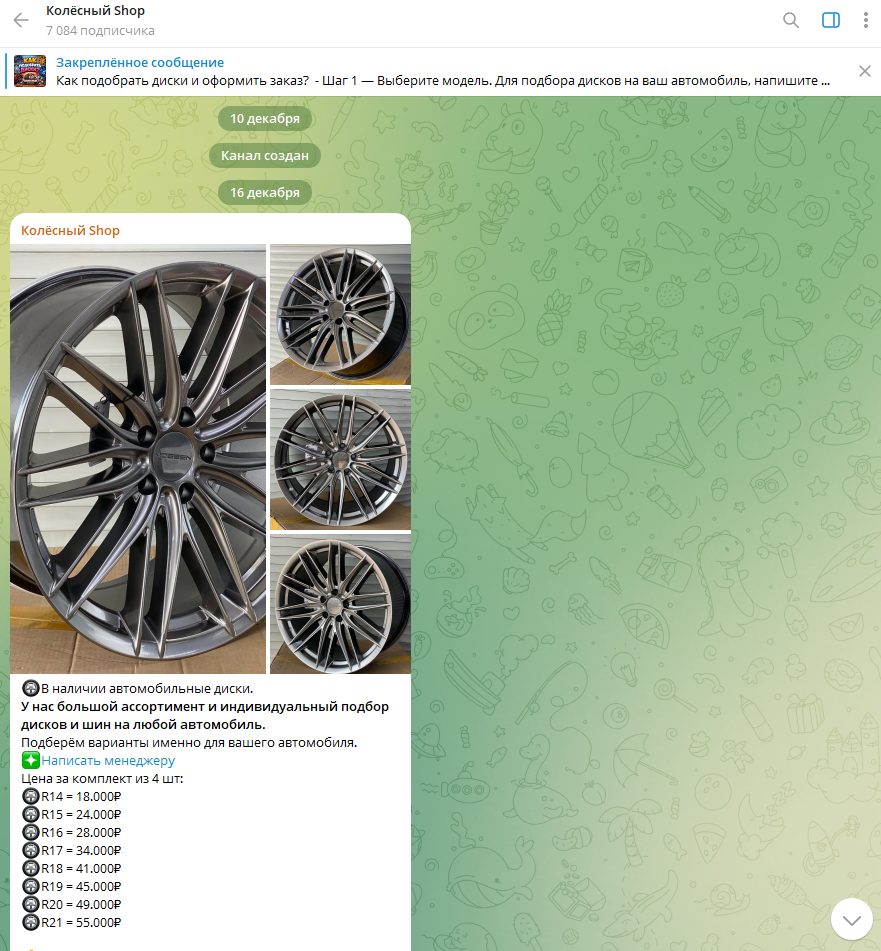
Task: Click the "Написать менеджеру" link
Action: pyautogui.click(x=108, y=760)
